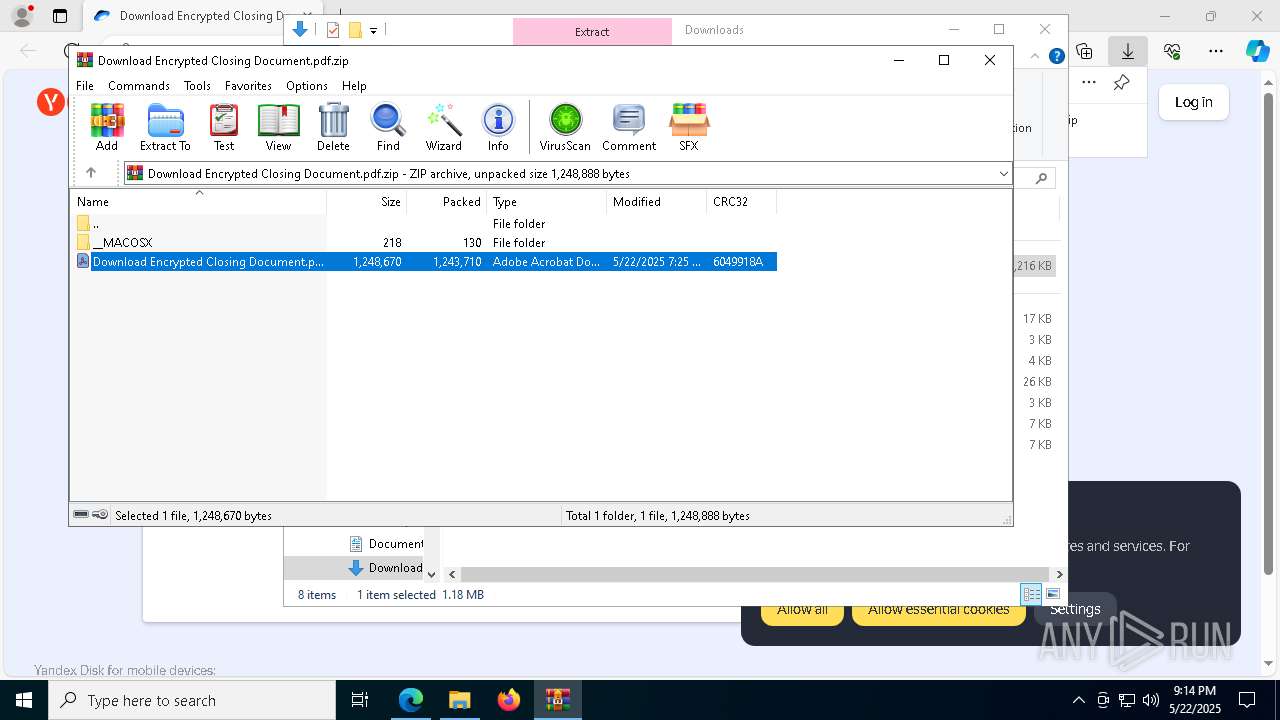Open the Copilot icon in Edge
This screenshot has width=1280, height=720.
point(1258,51)
